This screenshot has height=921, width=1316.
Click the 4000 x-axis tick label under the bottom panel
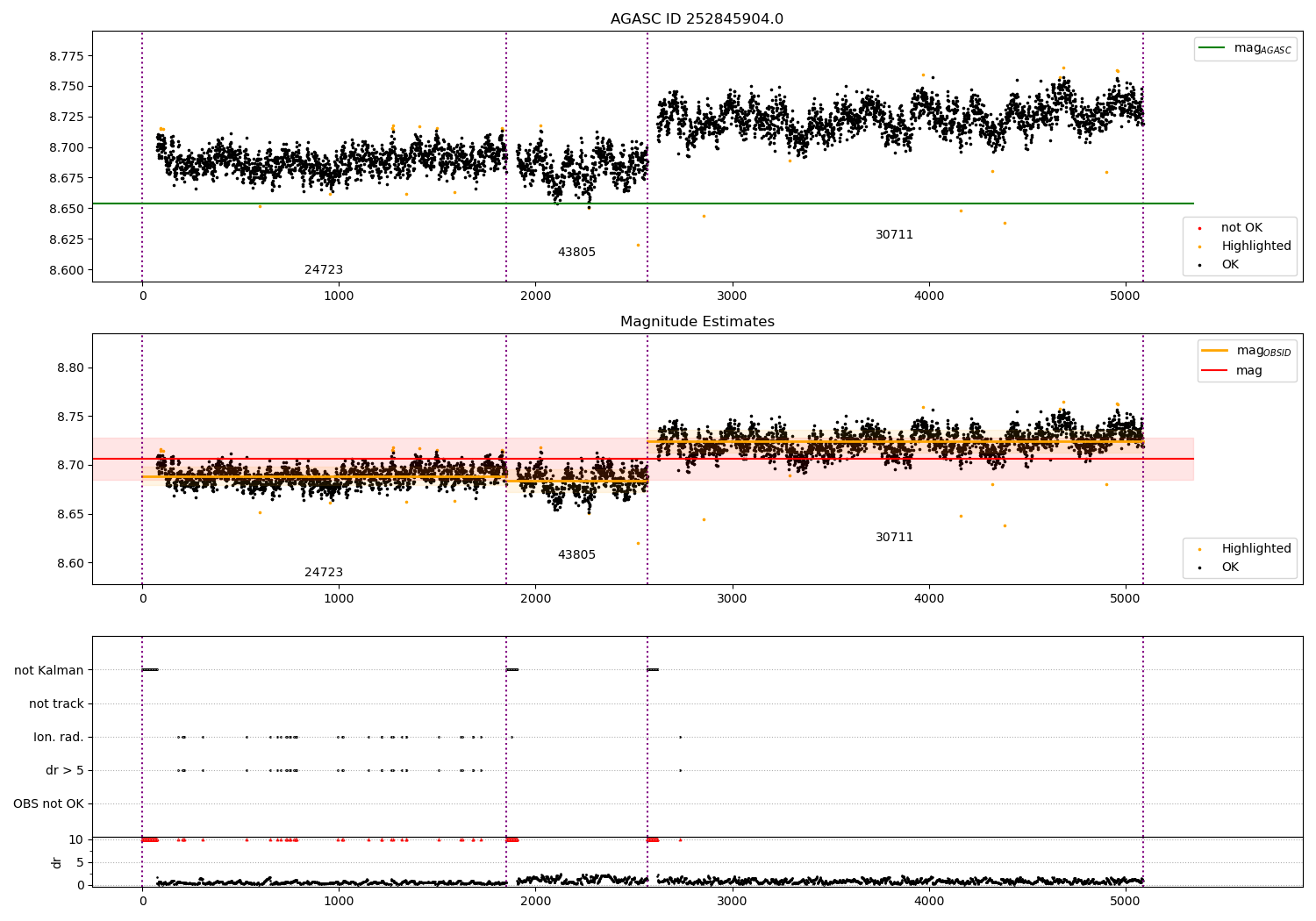pos(928,900)
